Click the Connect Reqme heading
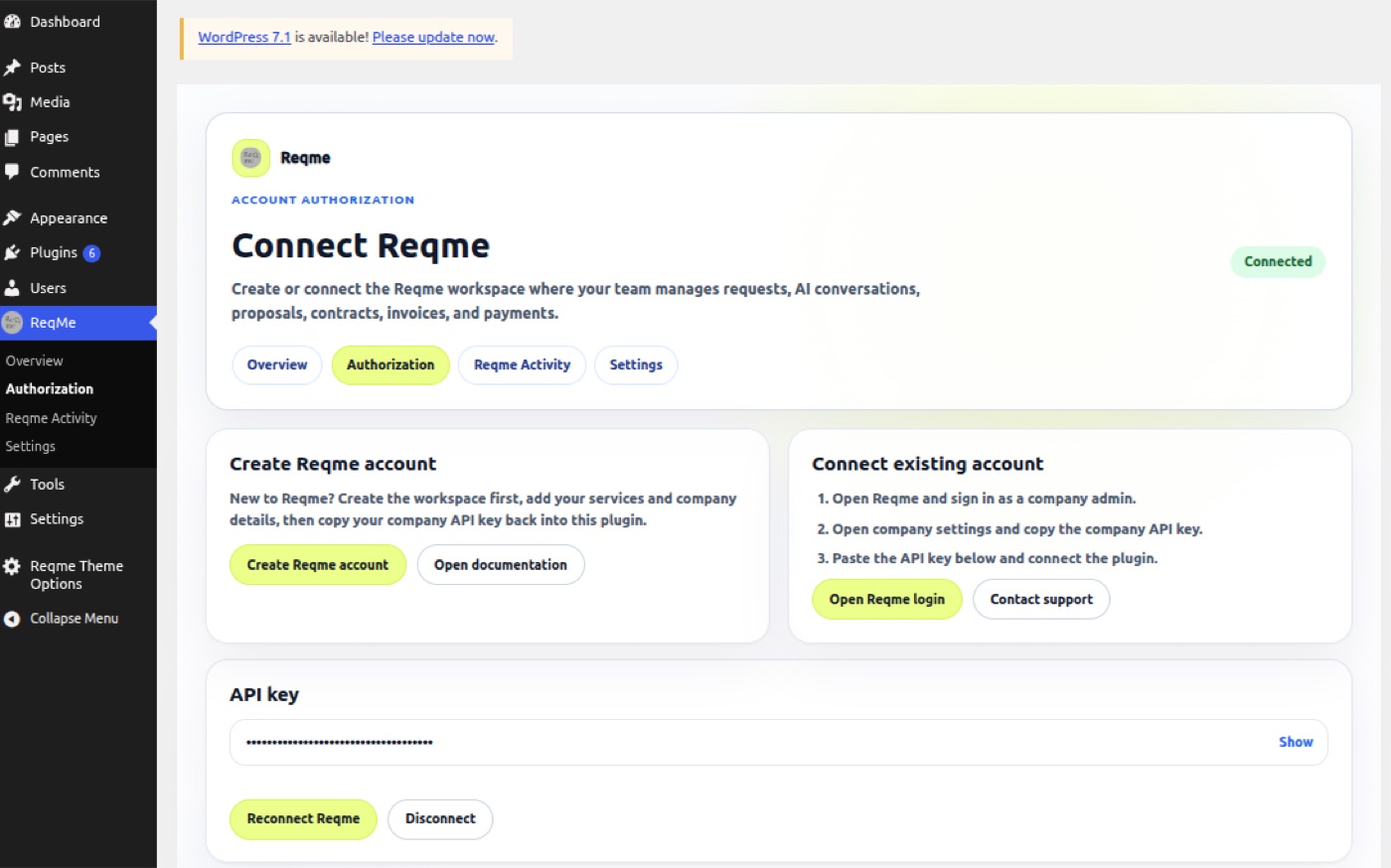Screen dimensions: 1391x868 point(361,245)
